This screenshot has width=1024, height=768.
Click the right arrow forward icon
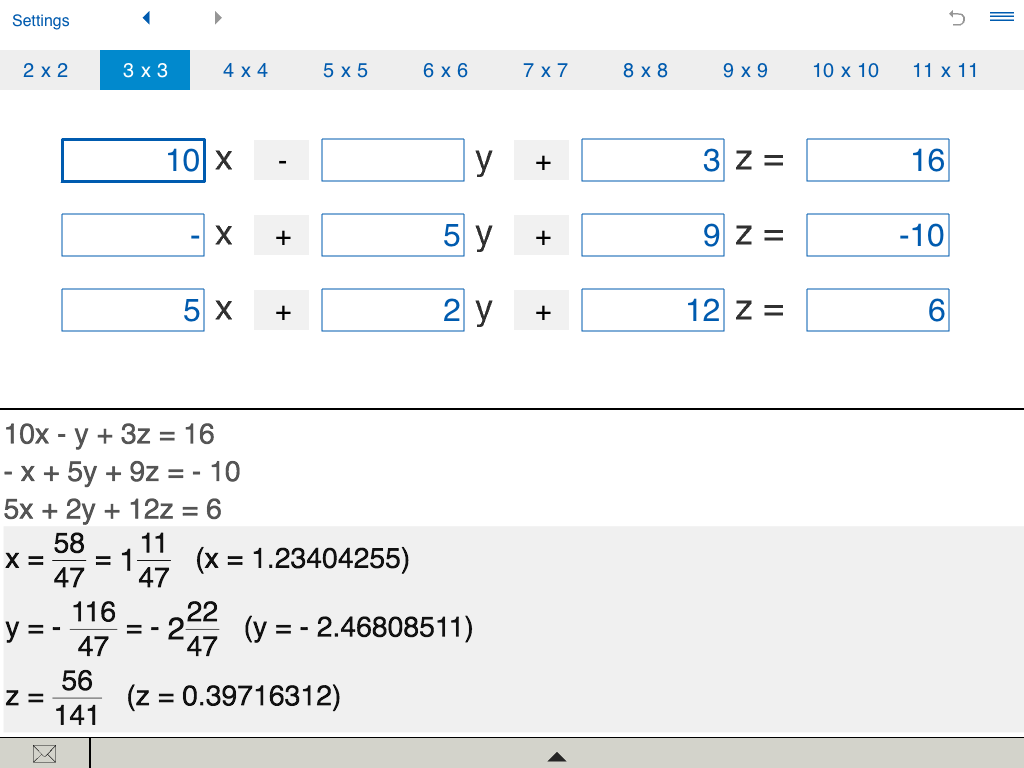(x=218, y=18)
